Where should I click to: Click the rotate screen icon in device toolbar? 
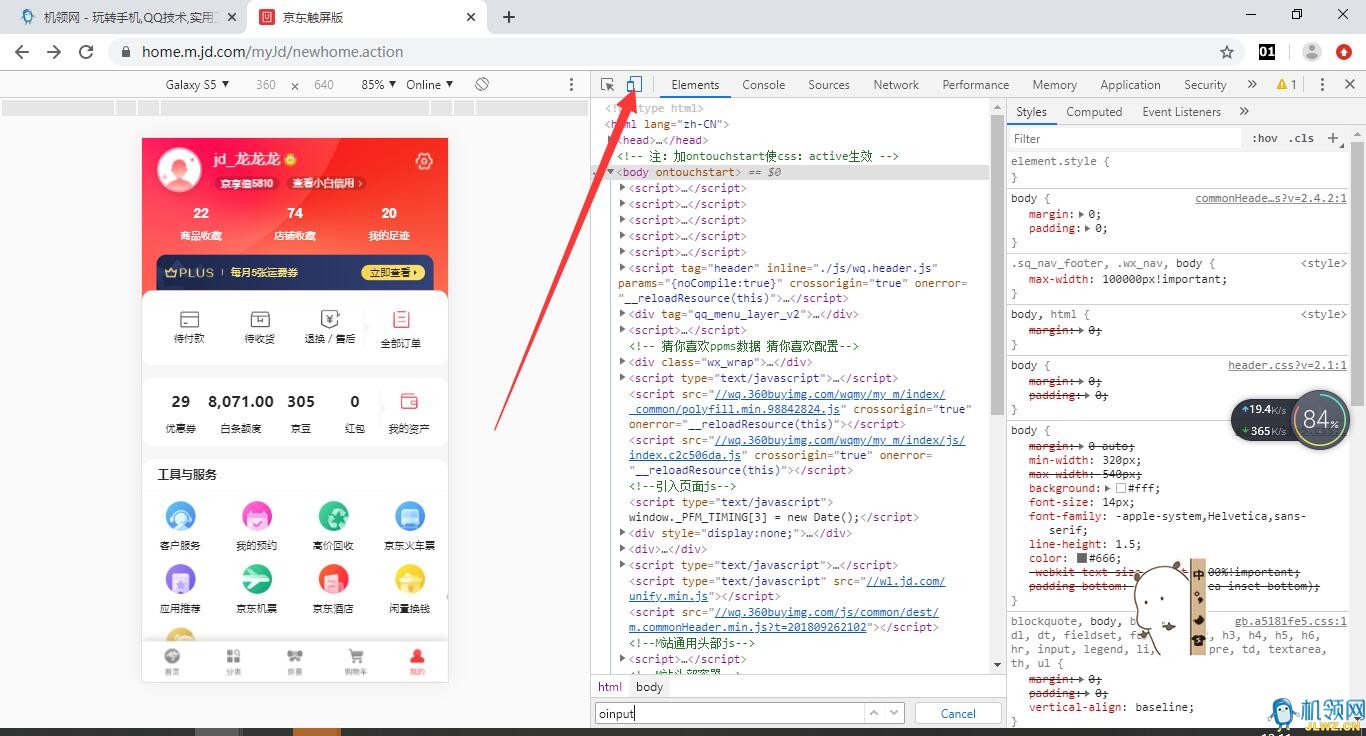click(x=482, y=85)
